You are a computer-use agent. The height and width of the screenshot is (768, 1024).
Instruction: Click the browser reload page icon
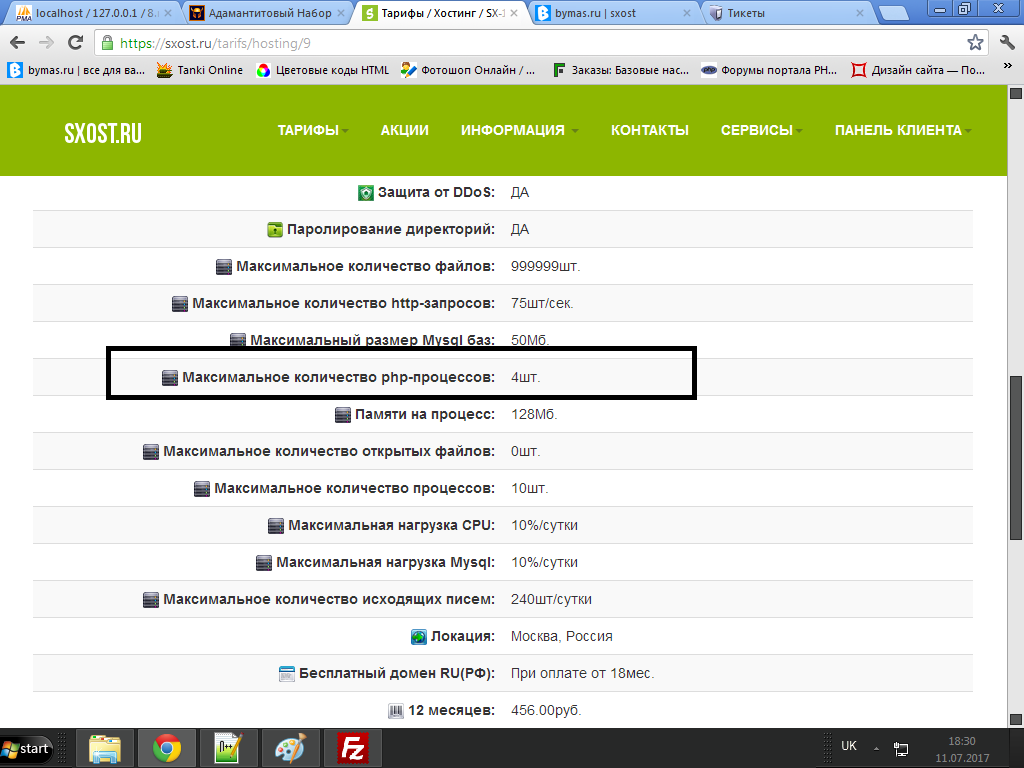[75, 43]
